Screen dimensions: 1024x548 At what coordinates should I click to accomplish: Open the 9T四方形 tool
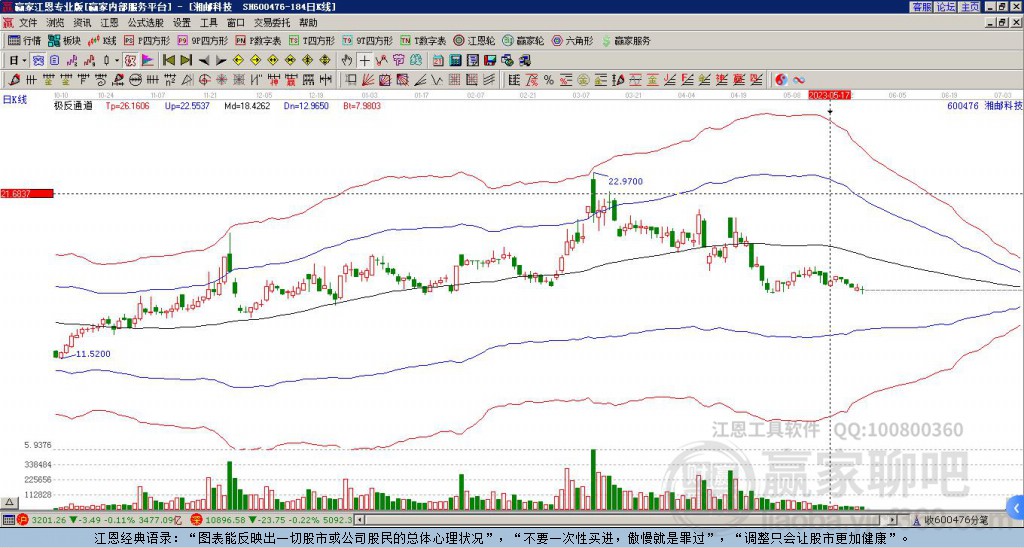[x=367, y=40]
